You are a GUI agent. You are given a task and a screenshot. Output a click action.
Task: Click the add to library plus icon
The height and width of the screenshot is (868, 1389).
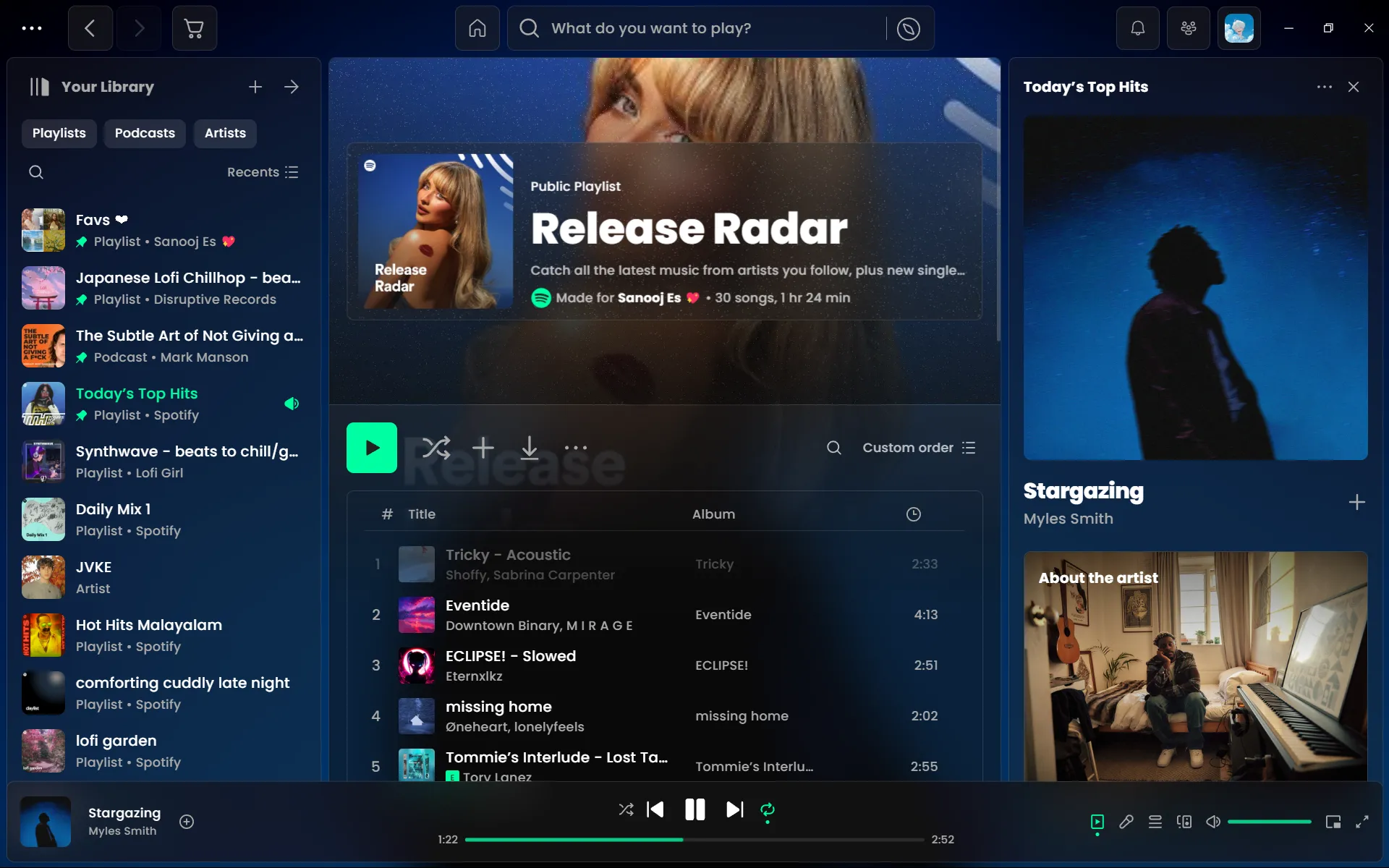coord(1357,502)
